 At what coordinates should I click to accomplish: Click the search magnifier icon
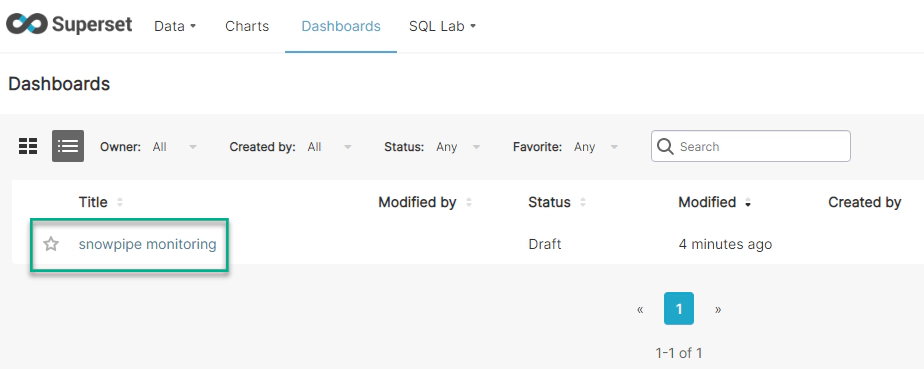pos(665,146)
